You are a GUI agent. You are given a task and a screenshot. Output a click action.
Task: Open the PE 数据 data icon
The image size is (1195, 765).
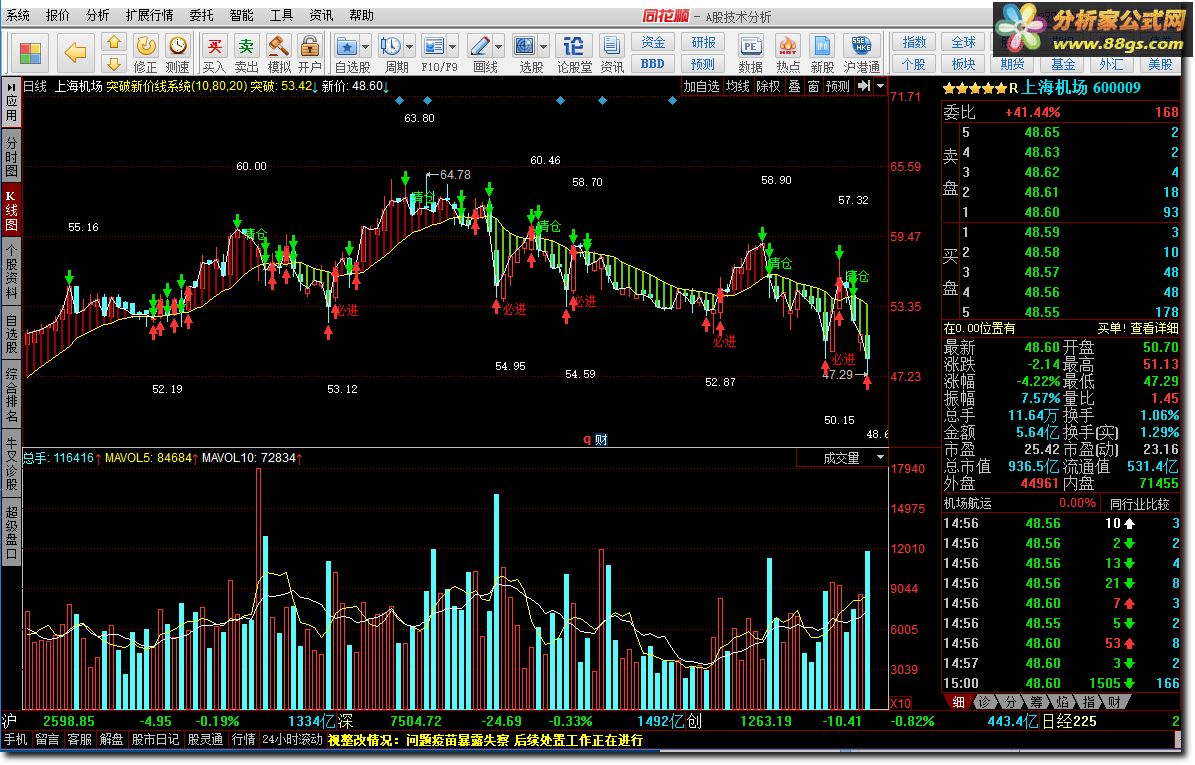click(x=750, y=46)
